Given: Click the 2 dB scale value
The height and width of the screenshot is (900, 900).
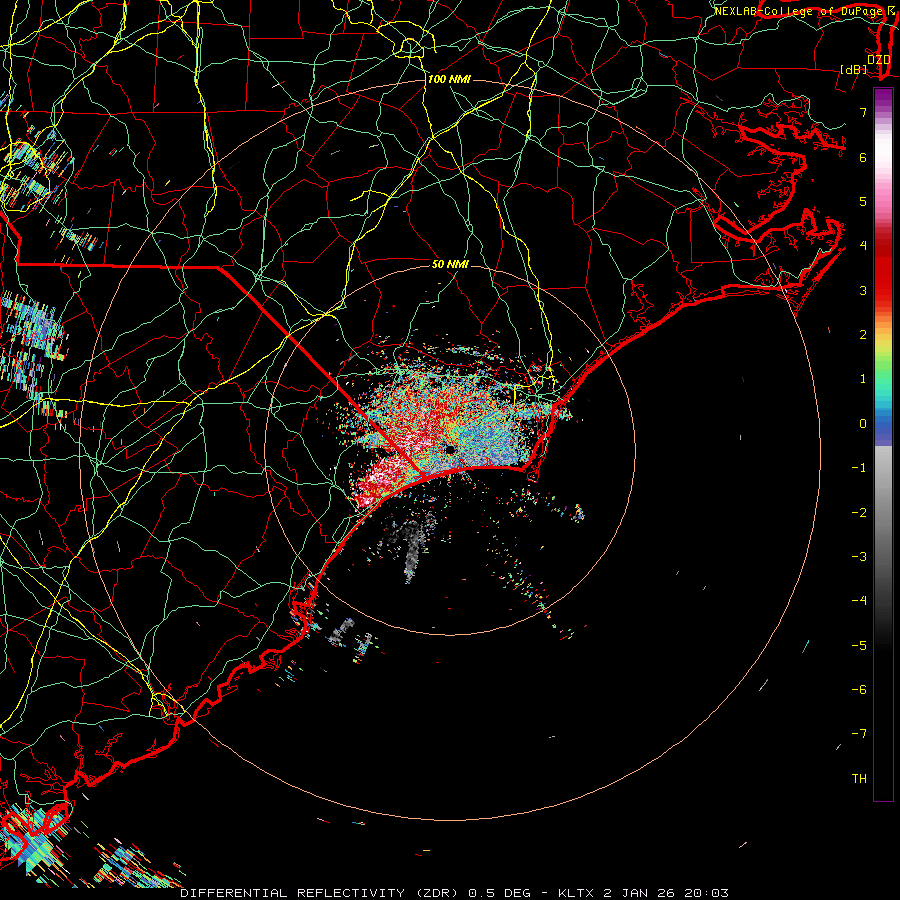Looking at the screenshot, I should [863, 335].
